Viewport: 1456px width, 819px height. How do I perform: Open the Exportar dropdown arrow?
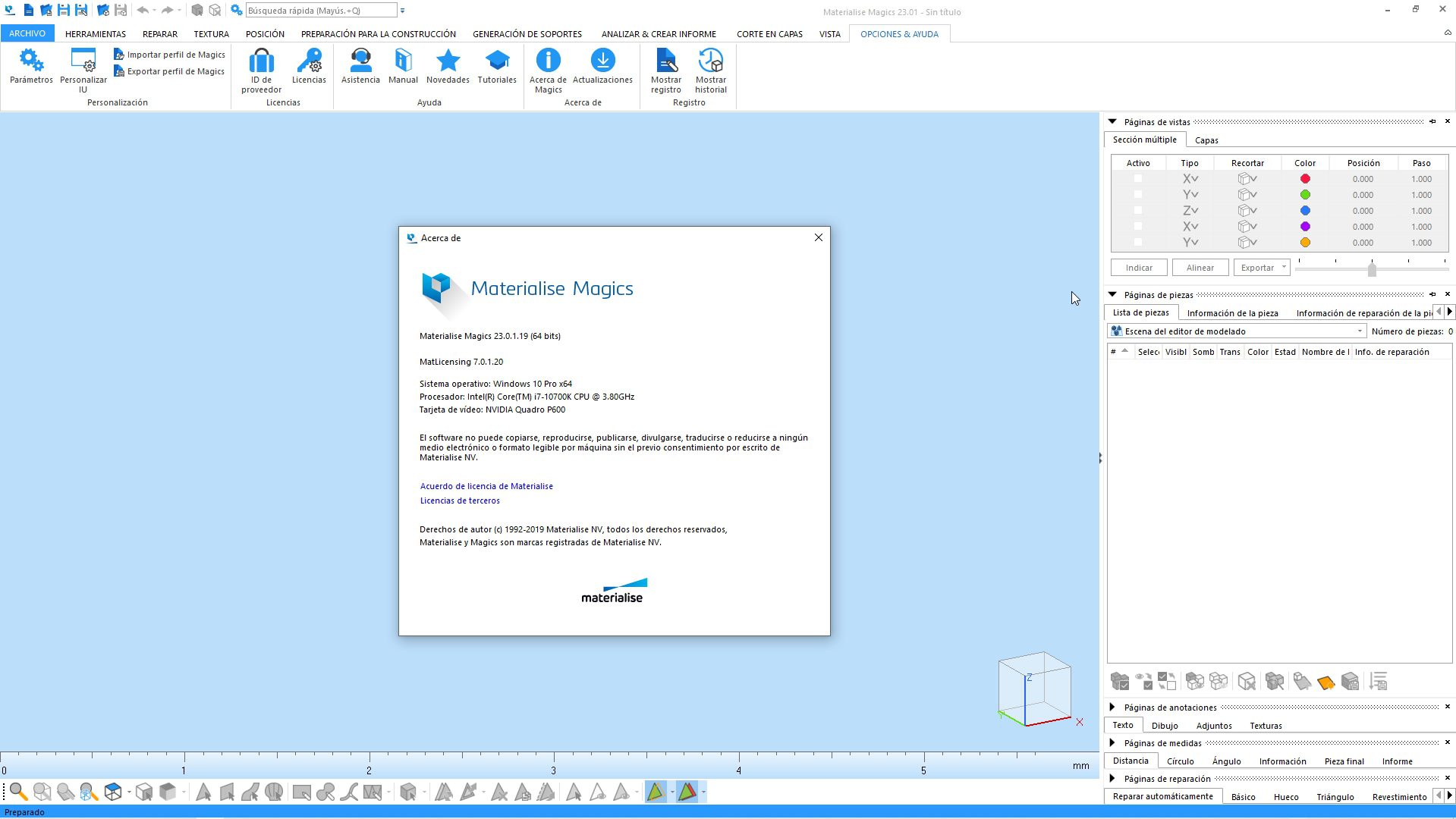tap(1284, 268)
